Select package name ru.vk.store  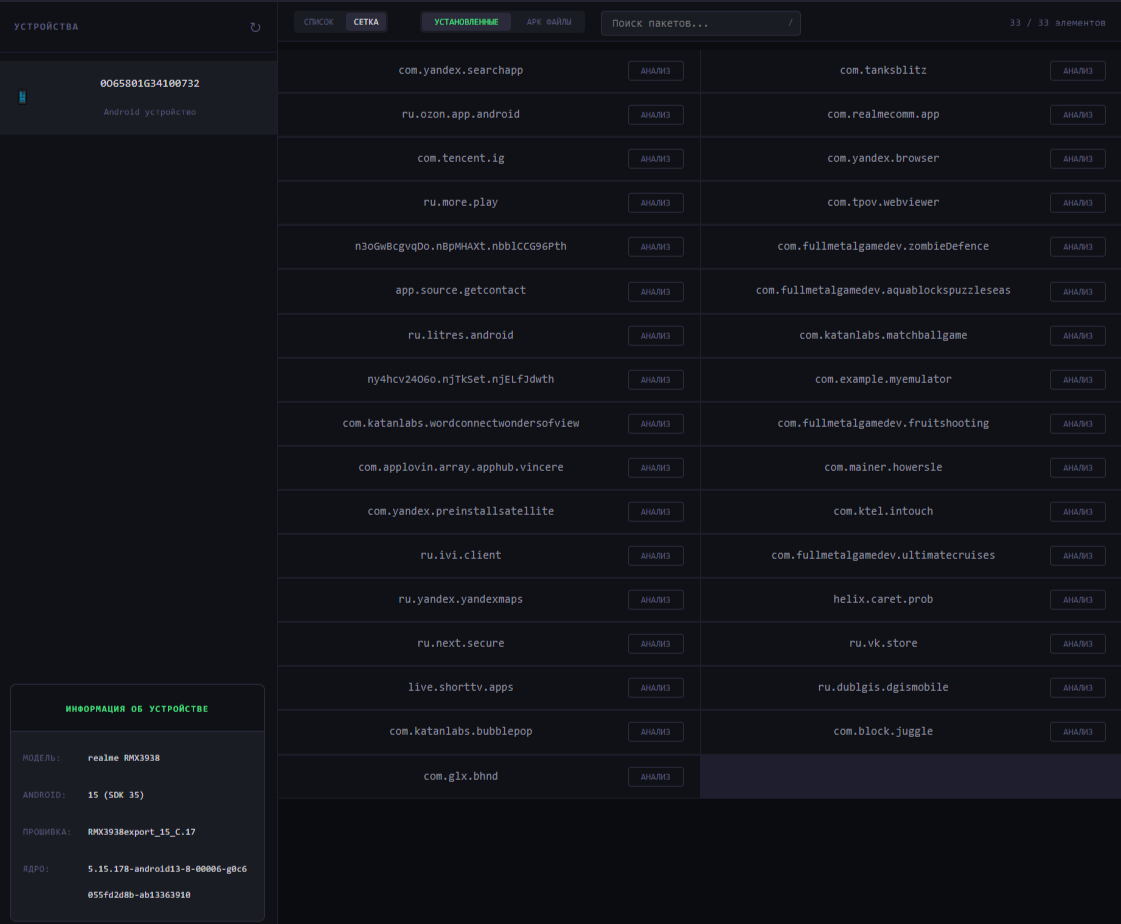[883, 643]
